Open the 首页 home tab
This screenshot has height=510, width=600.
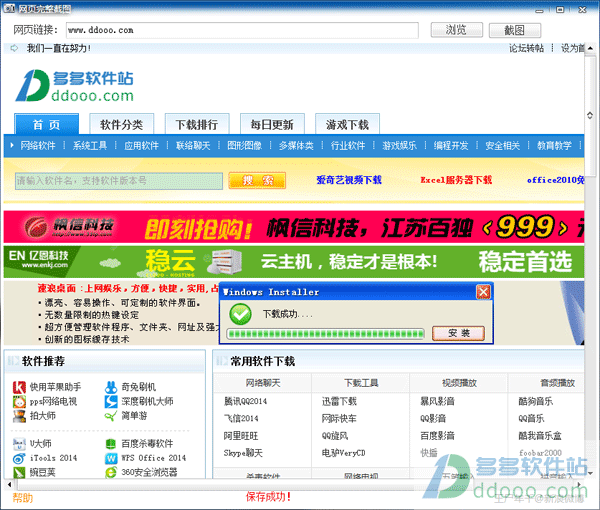(x=46, y=124)
